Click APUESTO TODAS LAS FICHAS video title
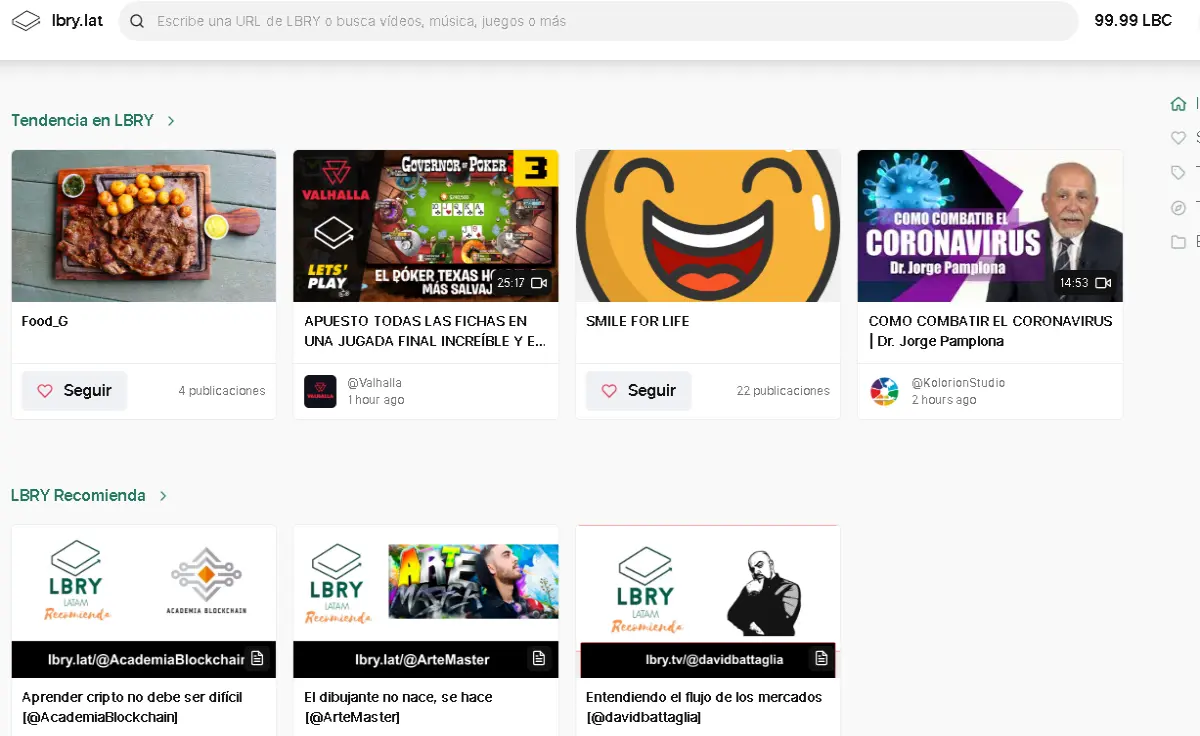Screen dimensions: 1200x736 [425, 331]
